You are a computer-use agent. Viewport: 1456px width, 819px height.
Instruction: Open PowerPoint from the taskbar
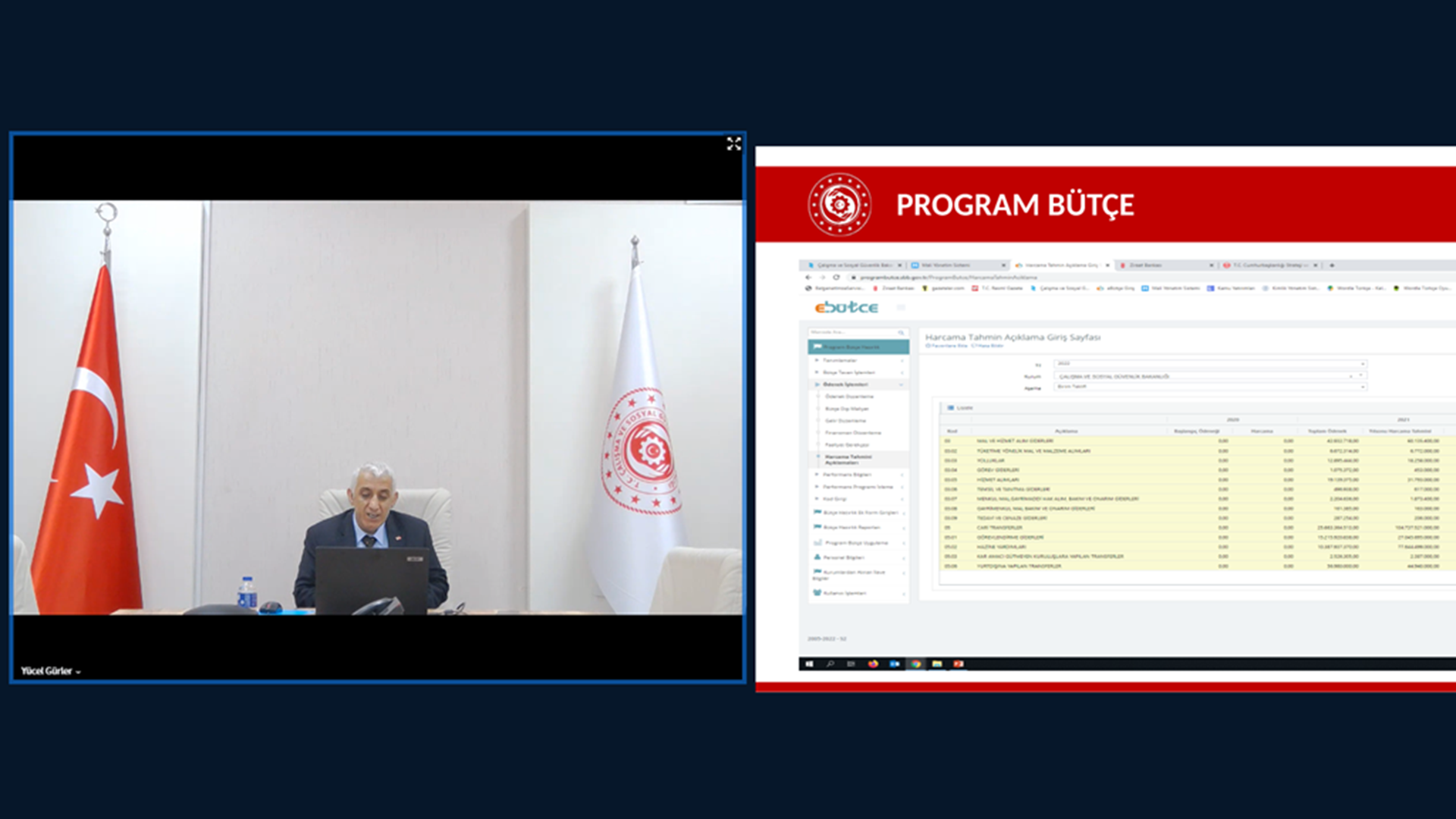(x=959, y=664)
